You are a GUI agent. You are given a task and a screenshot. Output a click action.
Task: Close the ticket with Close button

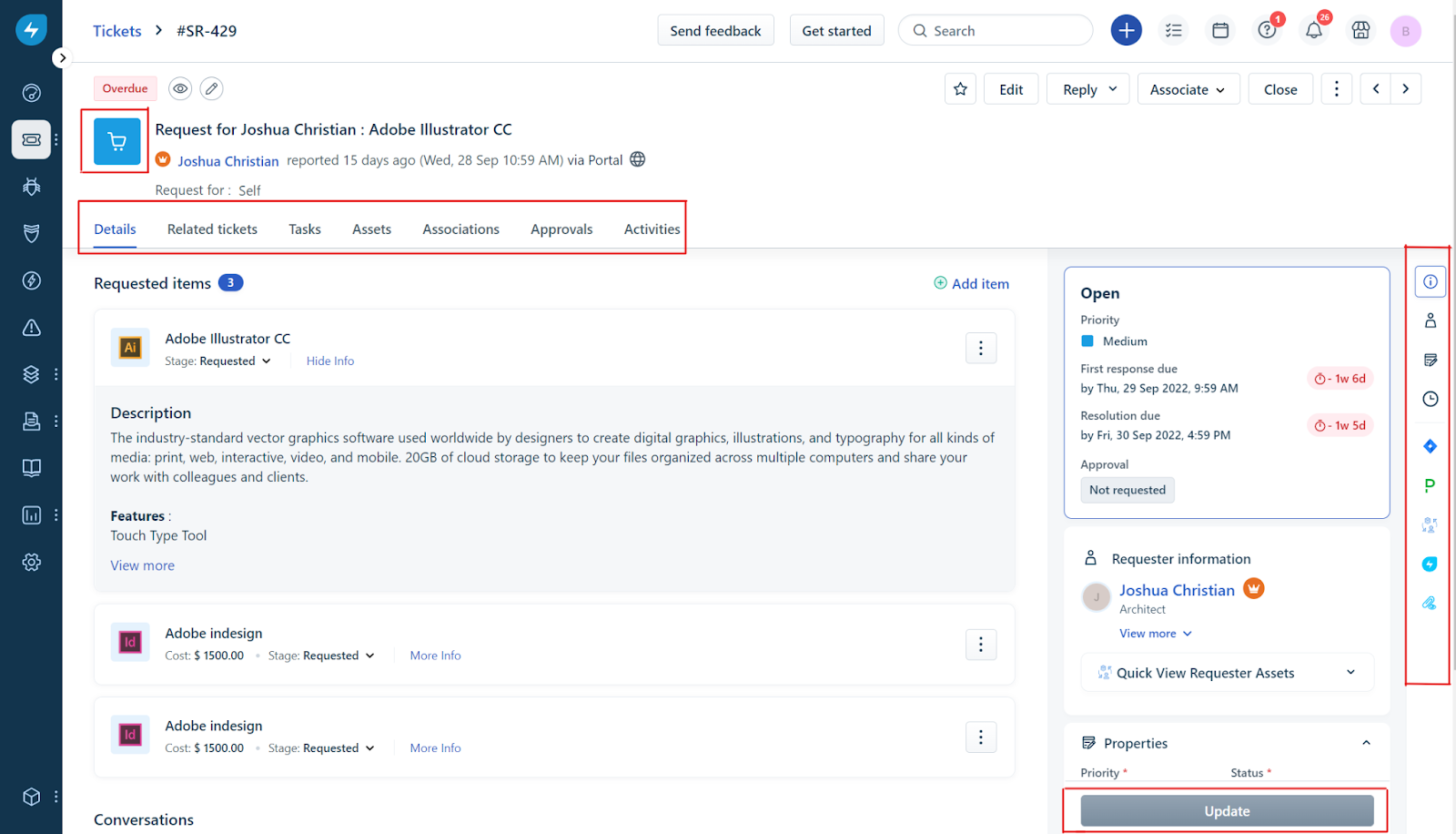(1280, 89)
